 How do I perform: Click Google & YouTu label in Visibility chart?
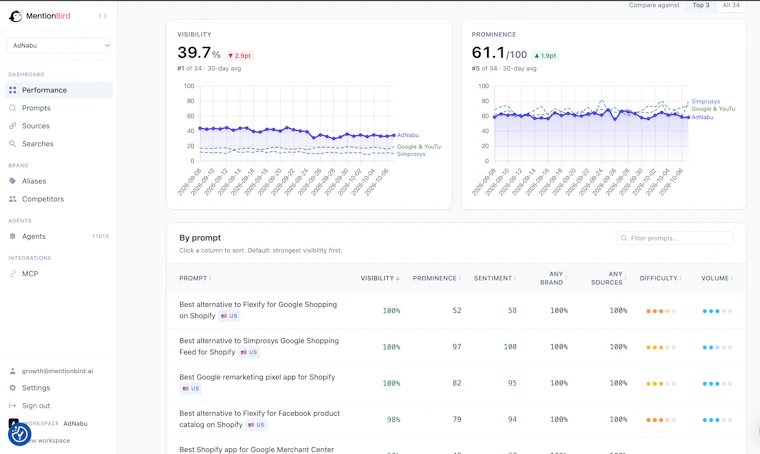[x=419, y=146]
